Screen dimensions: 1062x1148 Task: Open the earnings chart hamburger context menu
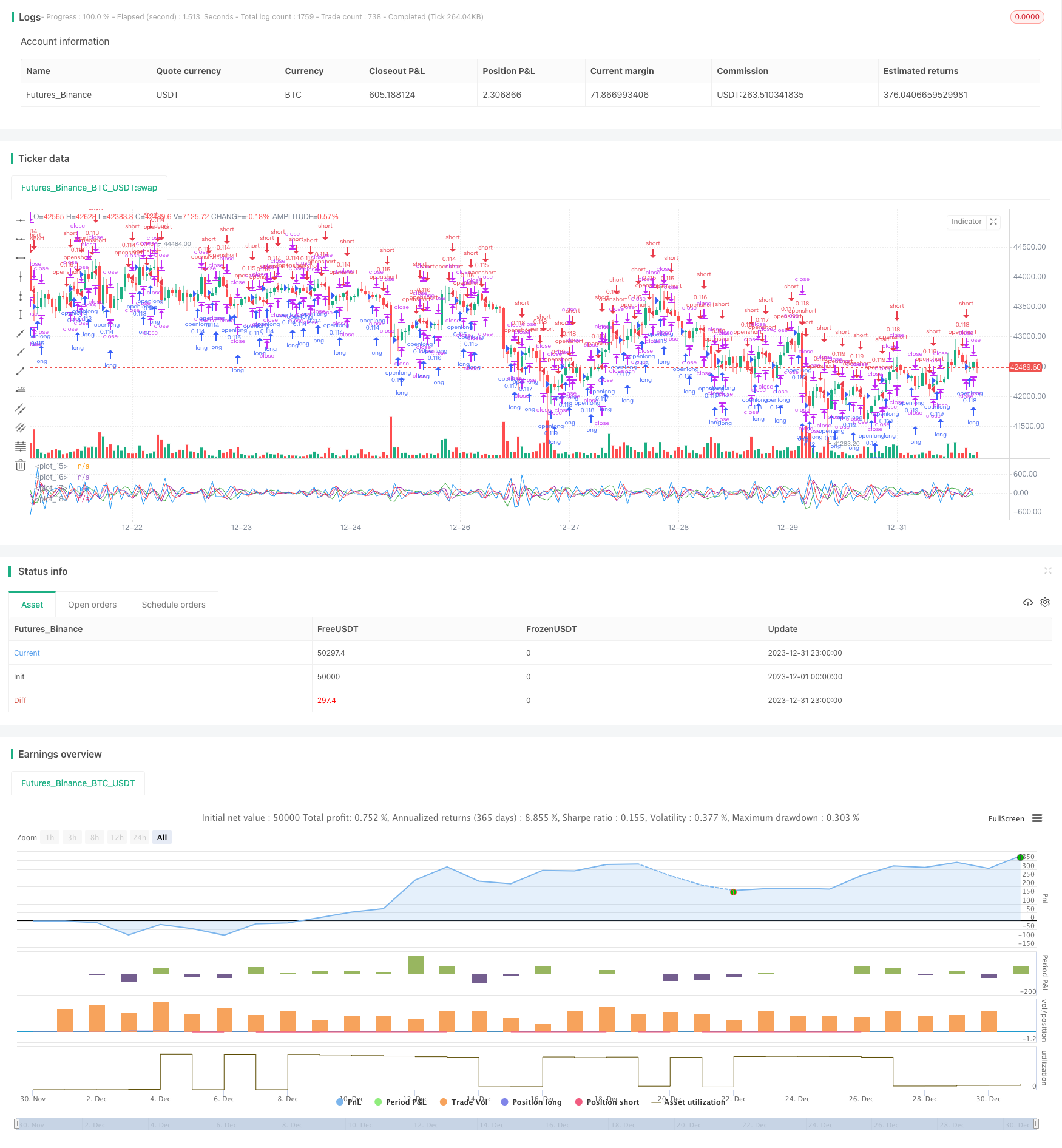click(1037, 818)
